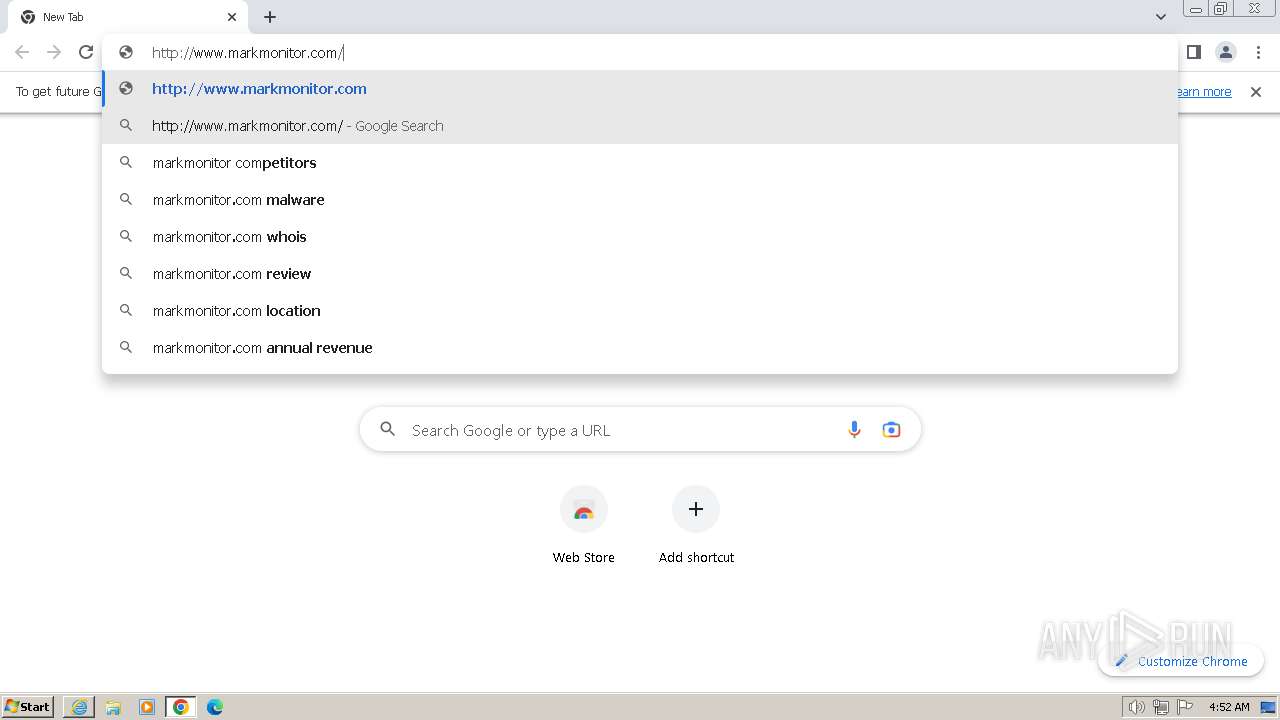Toggle the side panel icon

pos(1194,52)
